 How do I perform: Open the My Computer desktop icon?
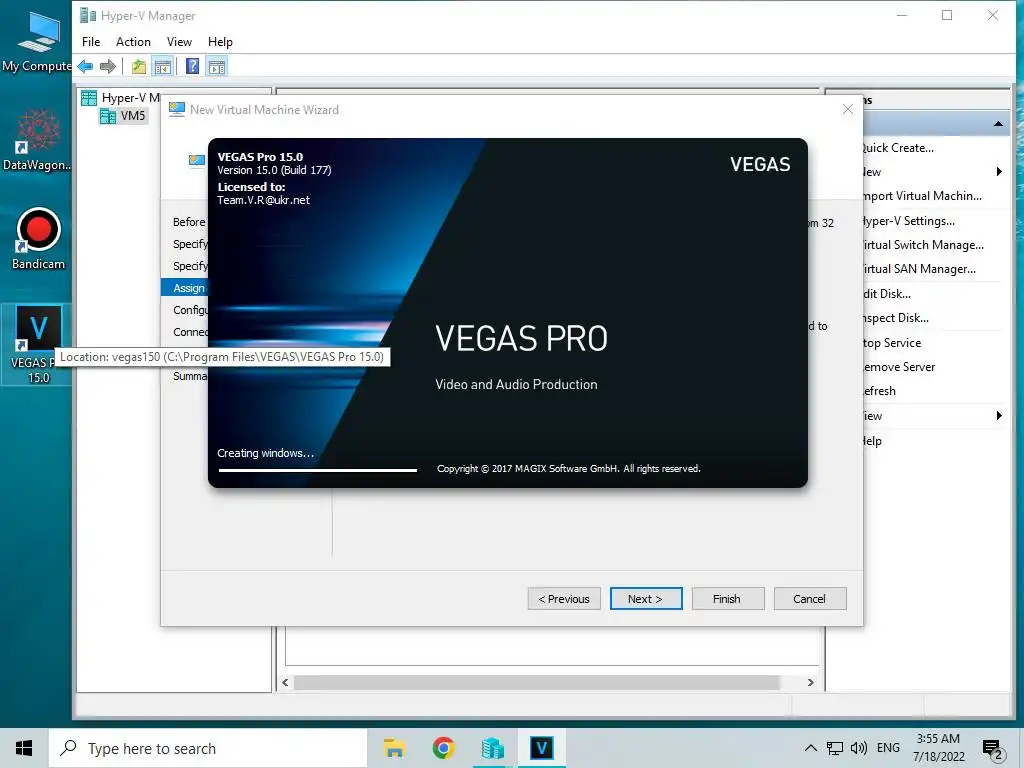[37, 41]
